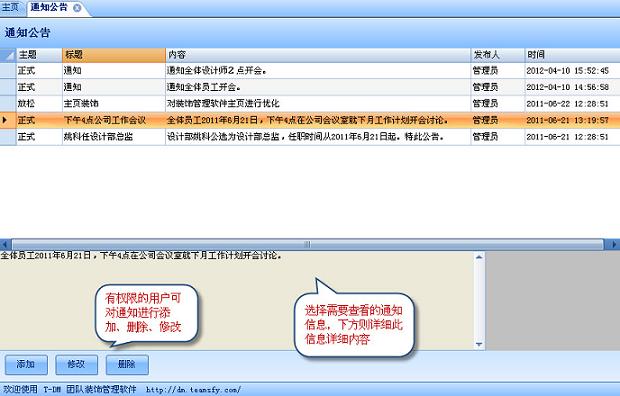
Task: Click the detail text in lower pane
Action: pos(142,256)
